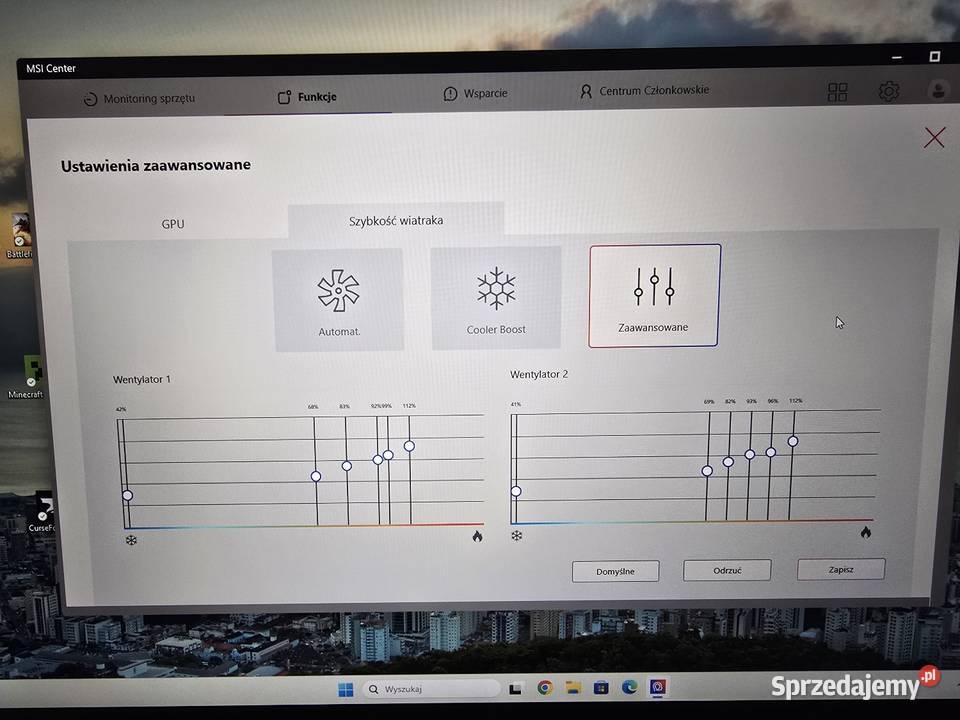Click the flame icon under Wentylator 2

865,532
